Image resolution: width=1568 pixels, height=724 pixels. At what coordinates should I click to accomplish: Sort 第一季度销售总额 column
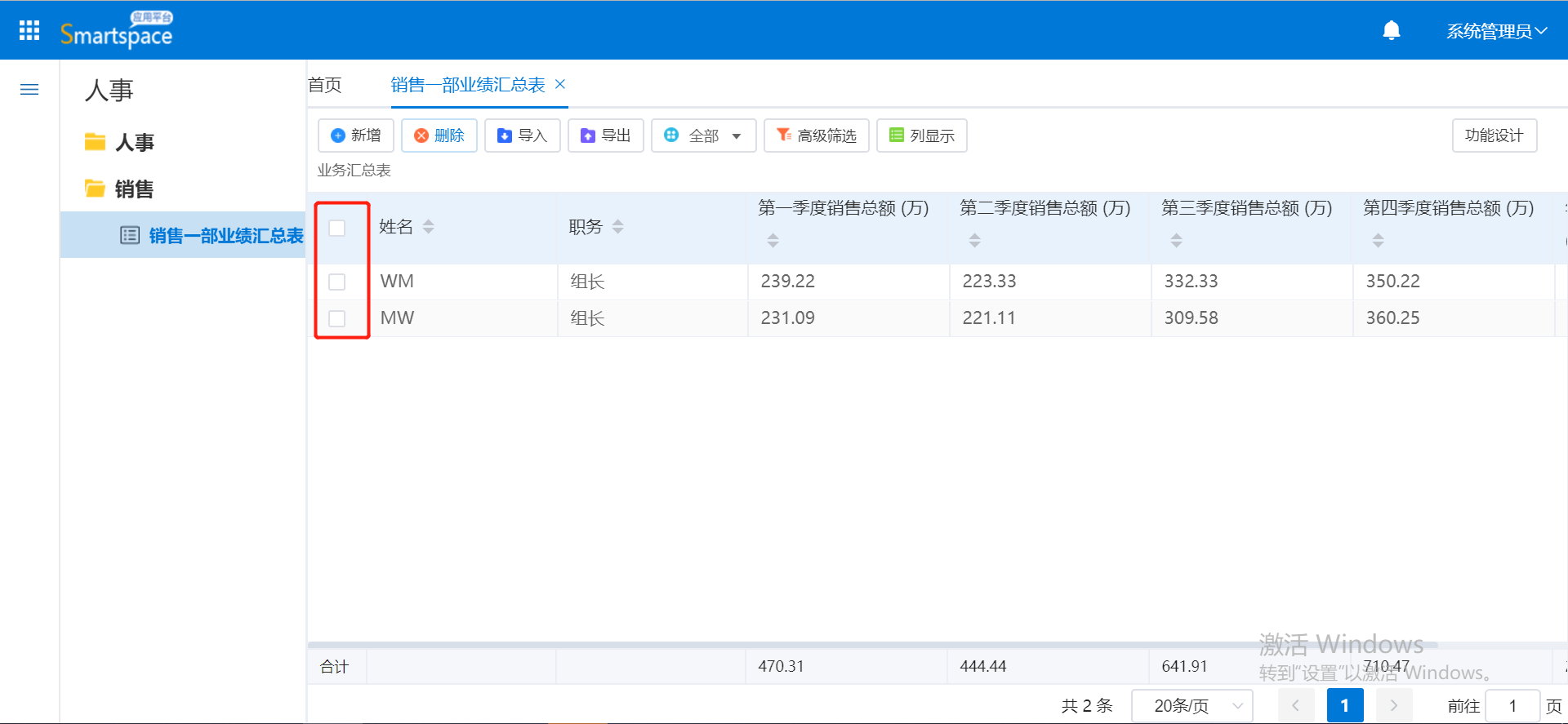point(773,241)
